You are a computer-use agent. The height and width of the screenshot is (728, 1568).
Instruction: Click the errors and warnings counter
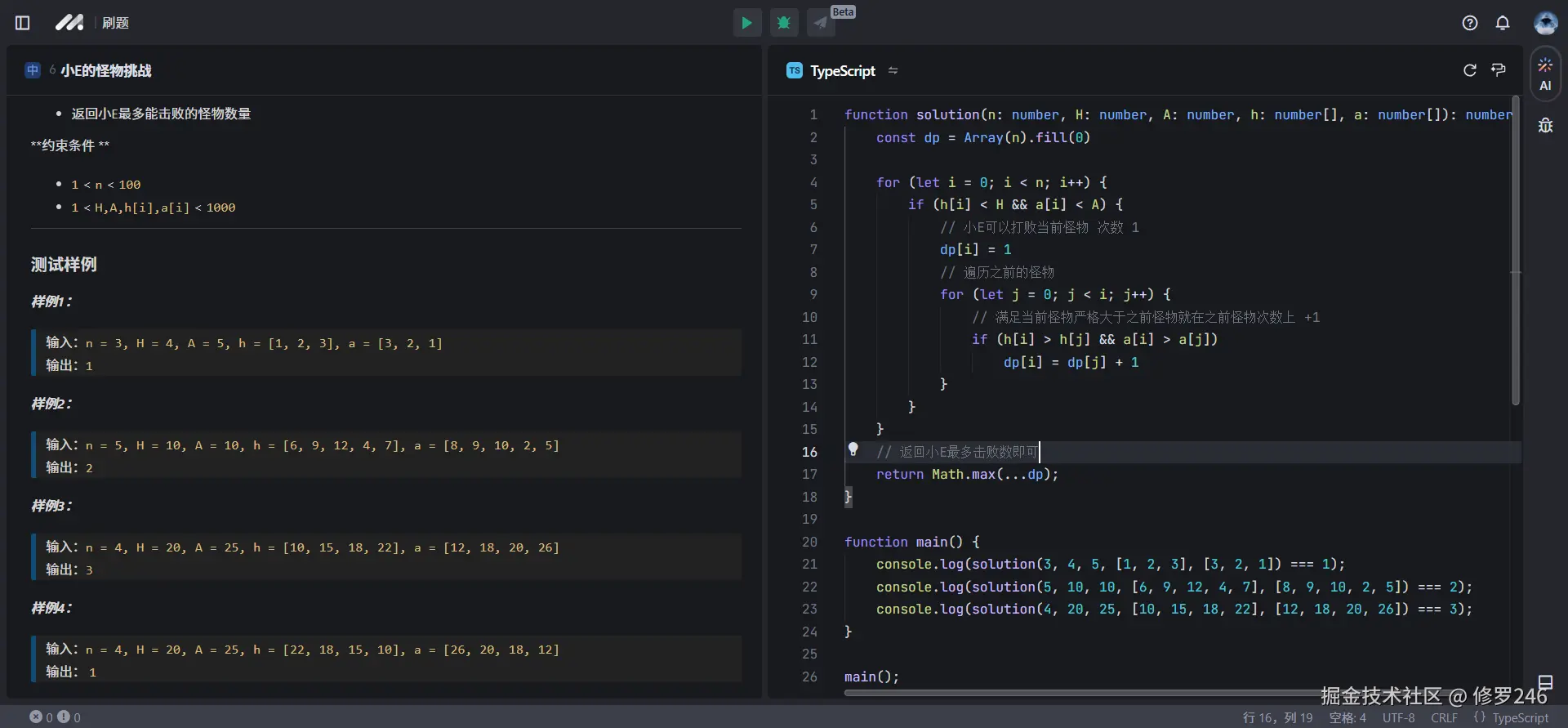click(x=55, y=717)
